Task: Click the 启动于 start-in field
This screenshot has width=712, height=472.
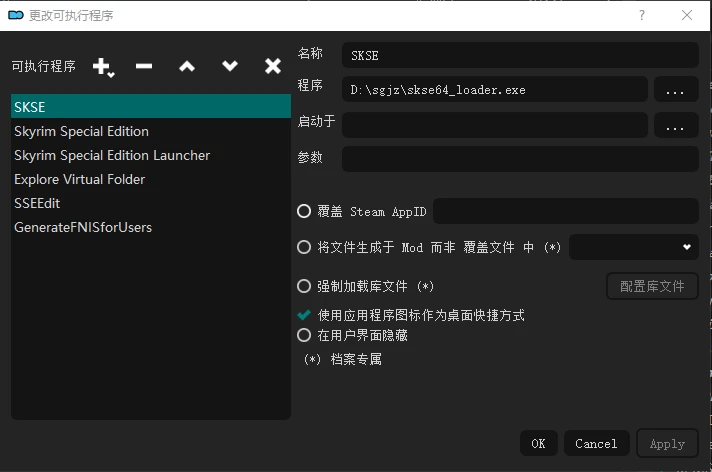Action: (494, 125)
